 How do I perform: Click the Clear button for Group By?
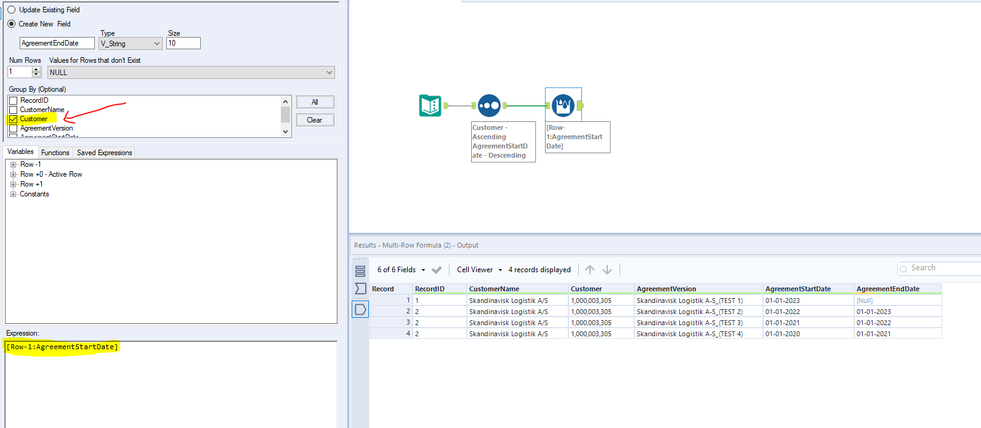coord(315,120)
